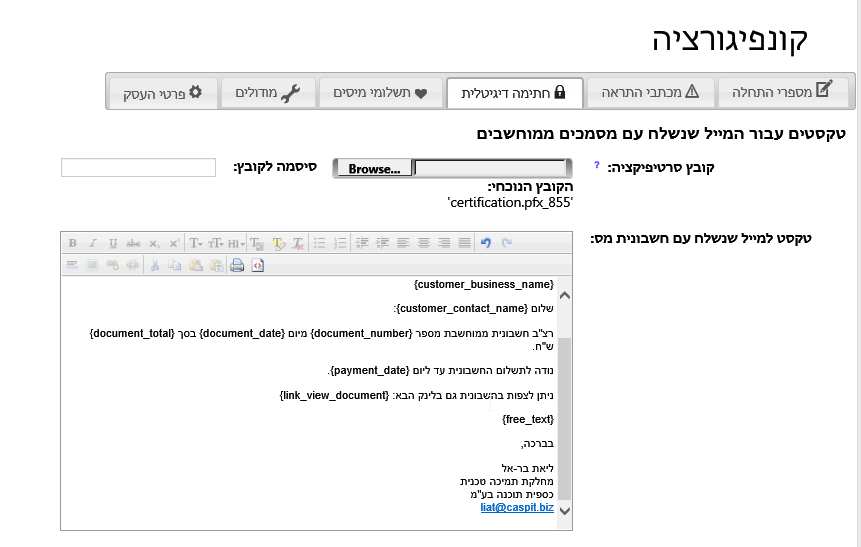Open the HTML source view icon
The height and width of the screenshot is (547, 861).
(x=257, y=265)
